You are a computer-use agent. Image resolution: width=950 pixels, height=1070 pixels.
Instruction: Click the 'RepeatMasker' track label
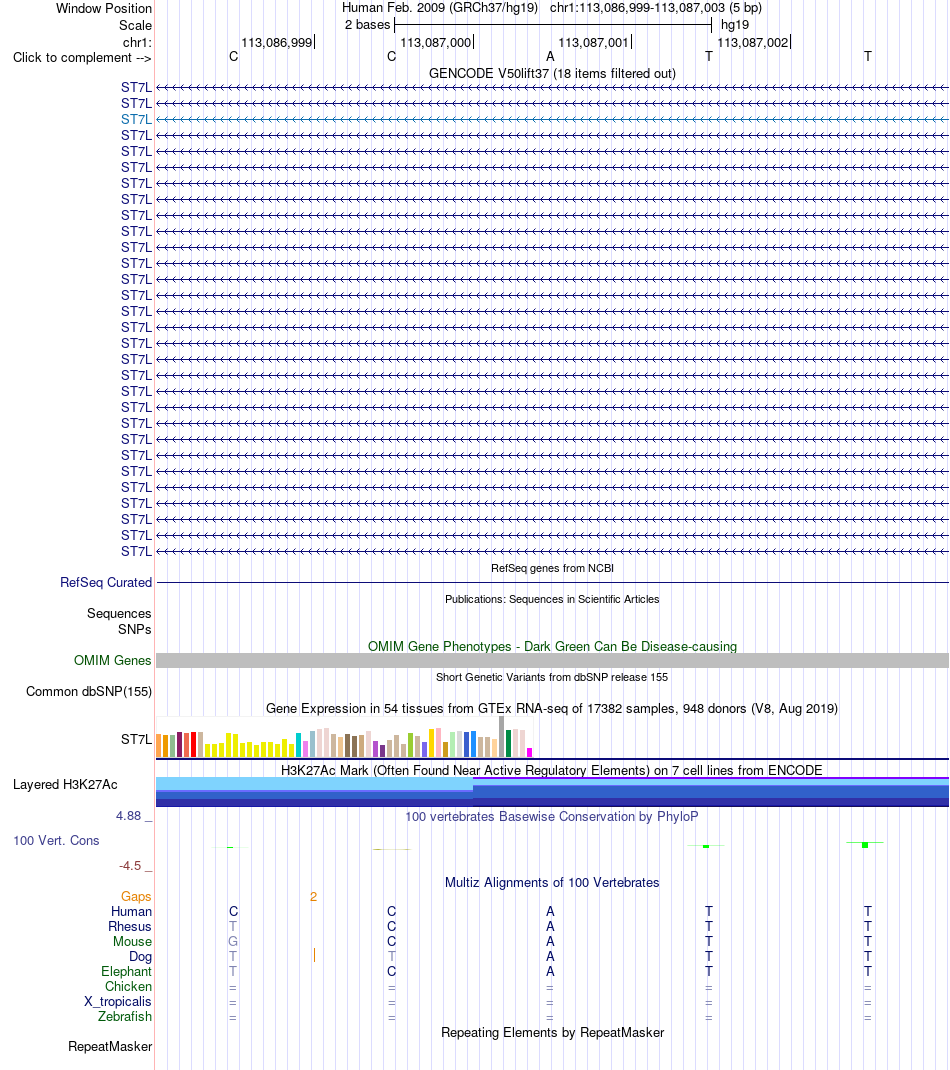coord(110,1047)
